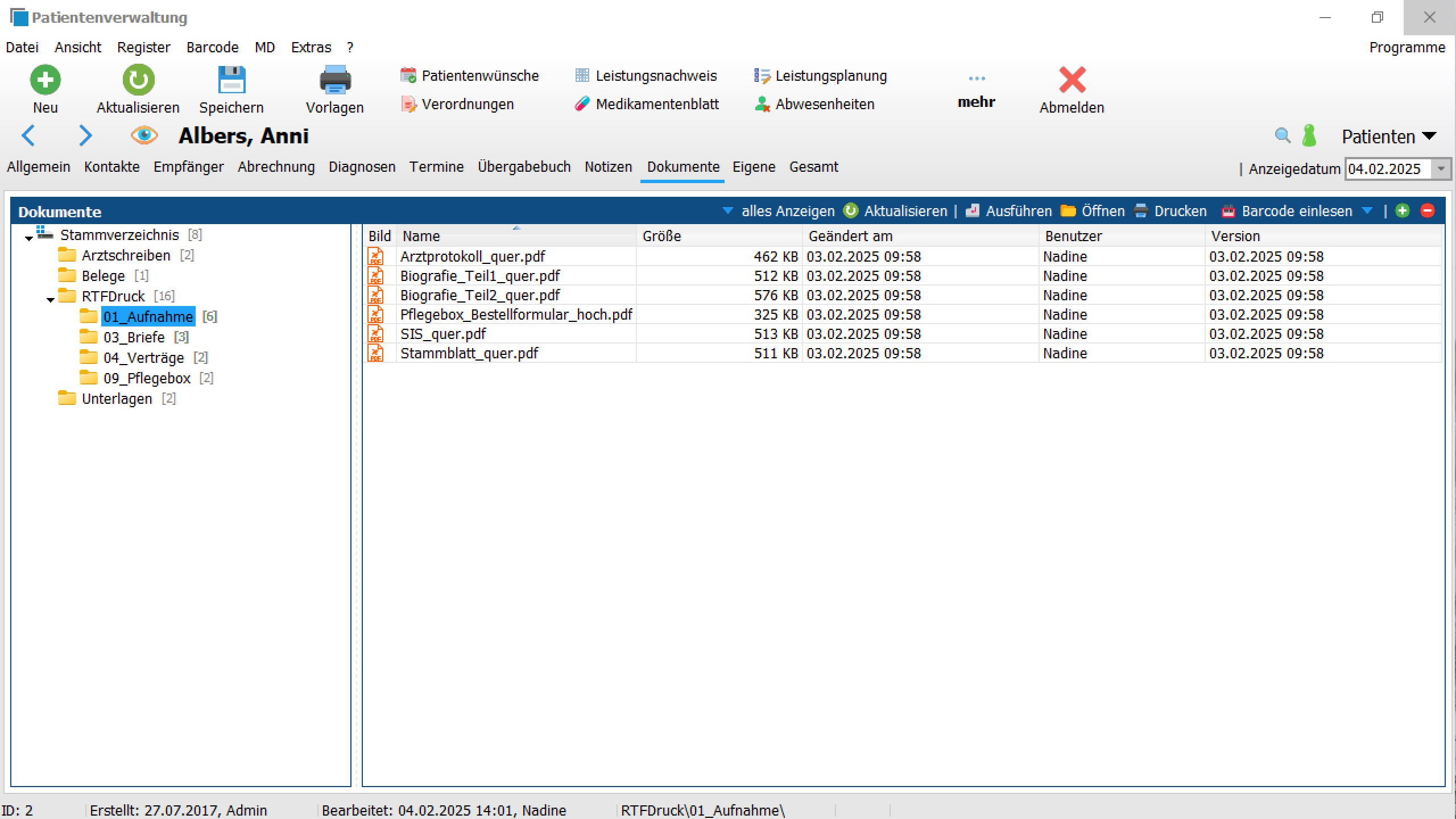Click the Aktualisieren refresh icon in toolbar

click(x=138, y=80)
